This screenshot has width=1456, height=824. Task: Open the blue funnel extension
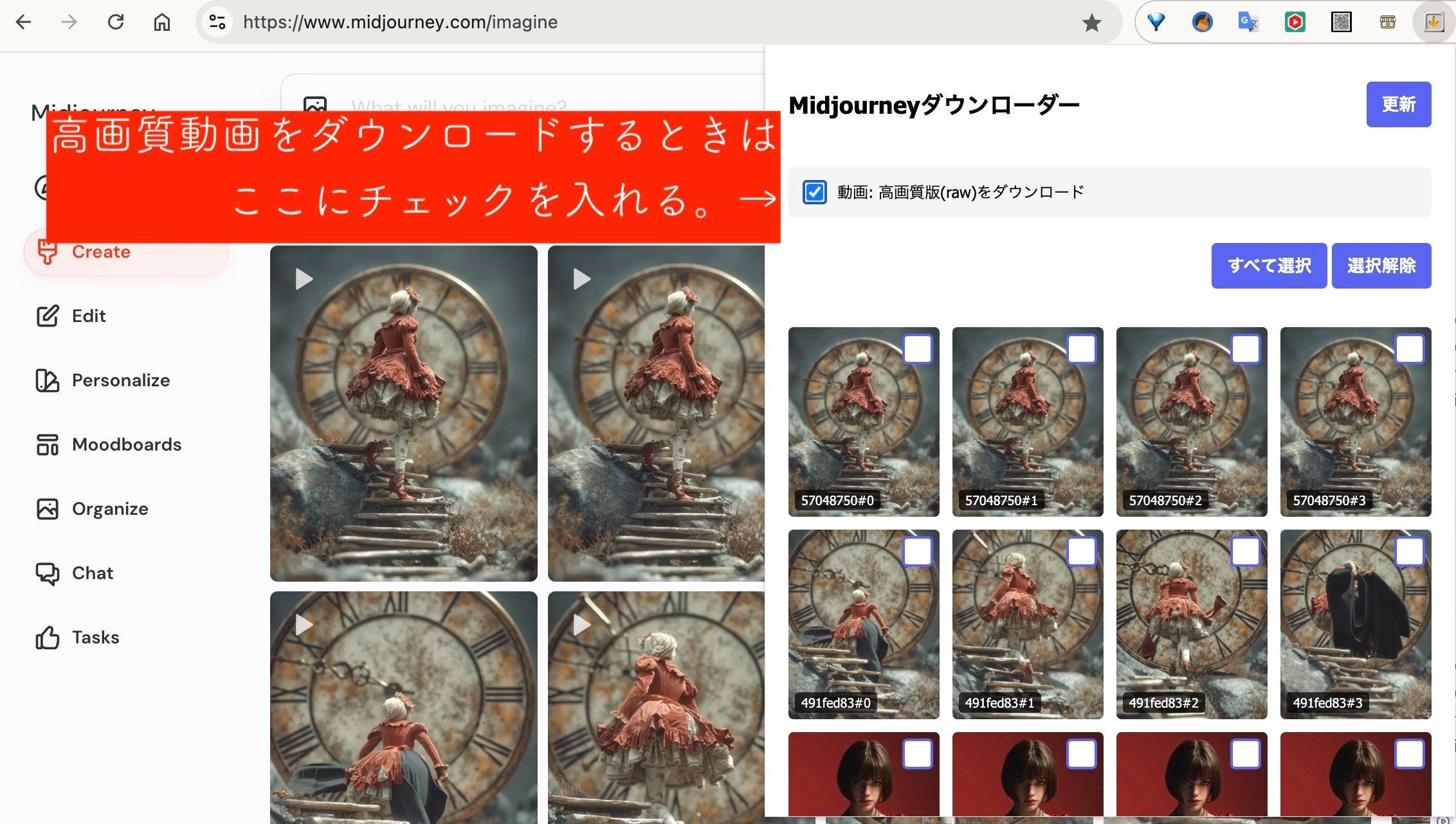pos(1156,22)
